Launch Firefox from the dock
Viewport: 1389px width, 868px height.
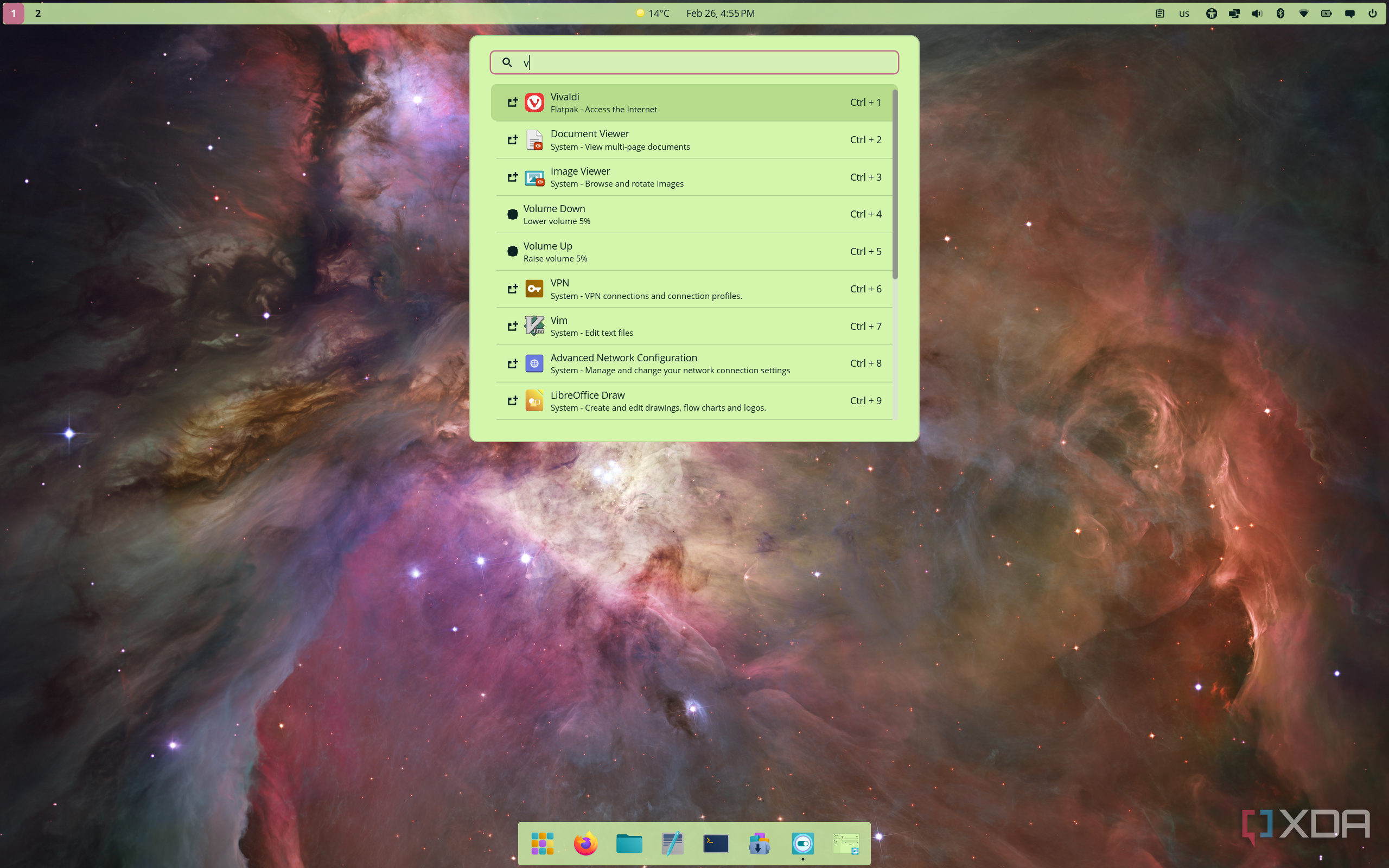pyautogui.click(x=585, y=843)
